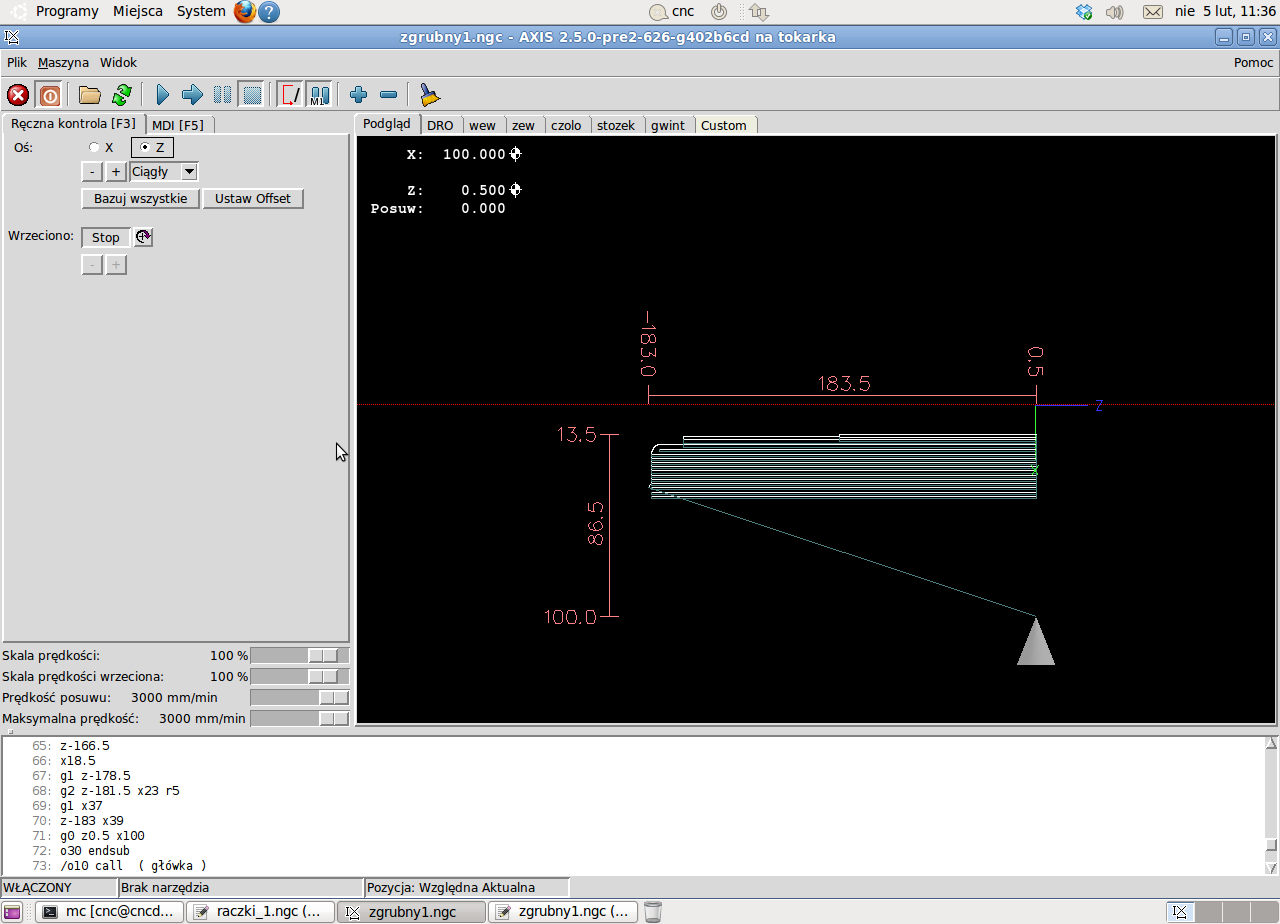Click spindle Stop button
1280x924 pixels.
[x=105, y=237]
